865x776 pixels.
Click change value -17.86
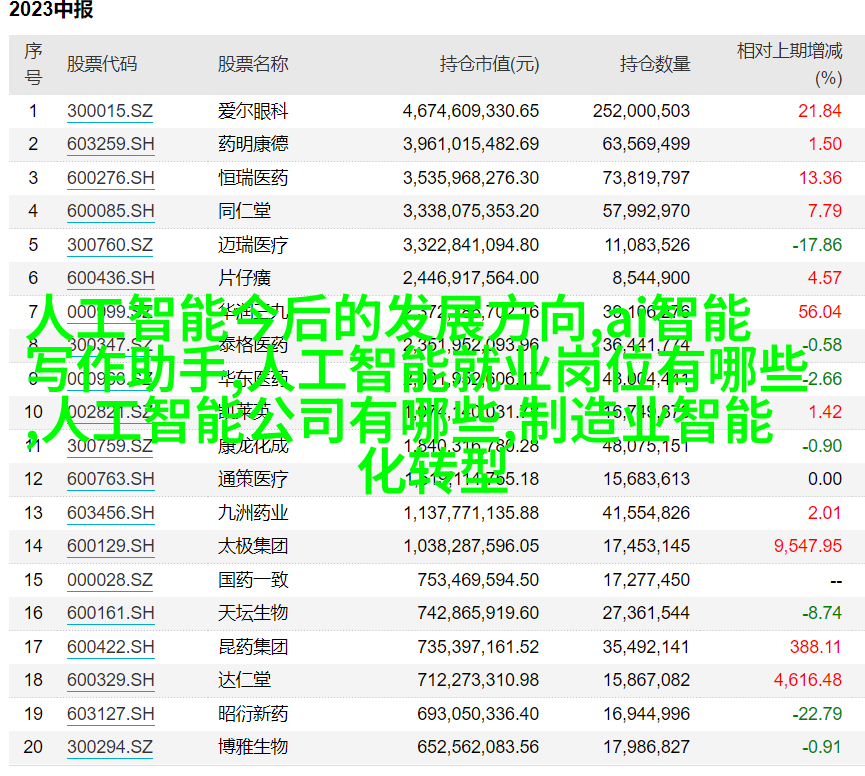pos(817,245)
